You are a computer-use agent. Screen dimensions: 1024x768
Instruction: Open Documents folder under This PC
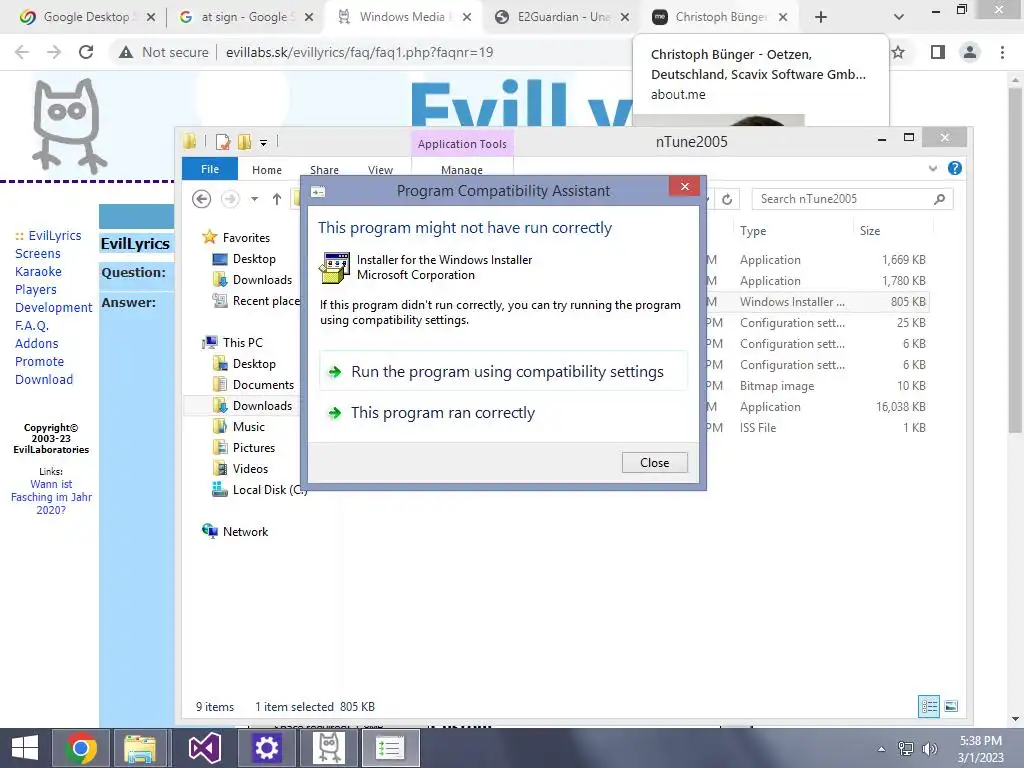[254, 385]
